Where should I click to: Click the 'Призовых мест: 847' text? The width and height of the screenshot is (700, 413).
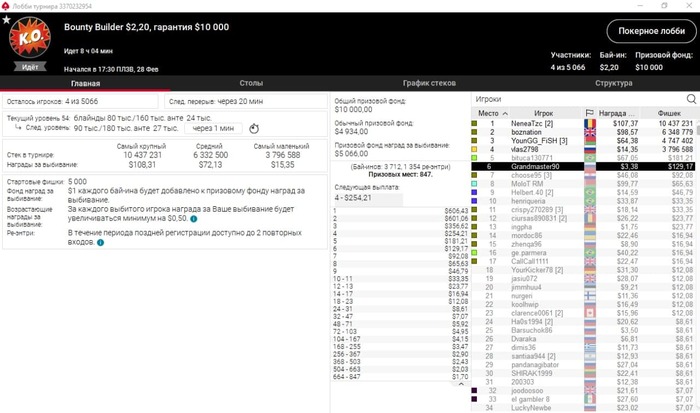pos(400,174)
